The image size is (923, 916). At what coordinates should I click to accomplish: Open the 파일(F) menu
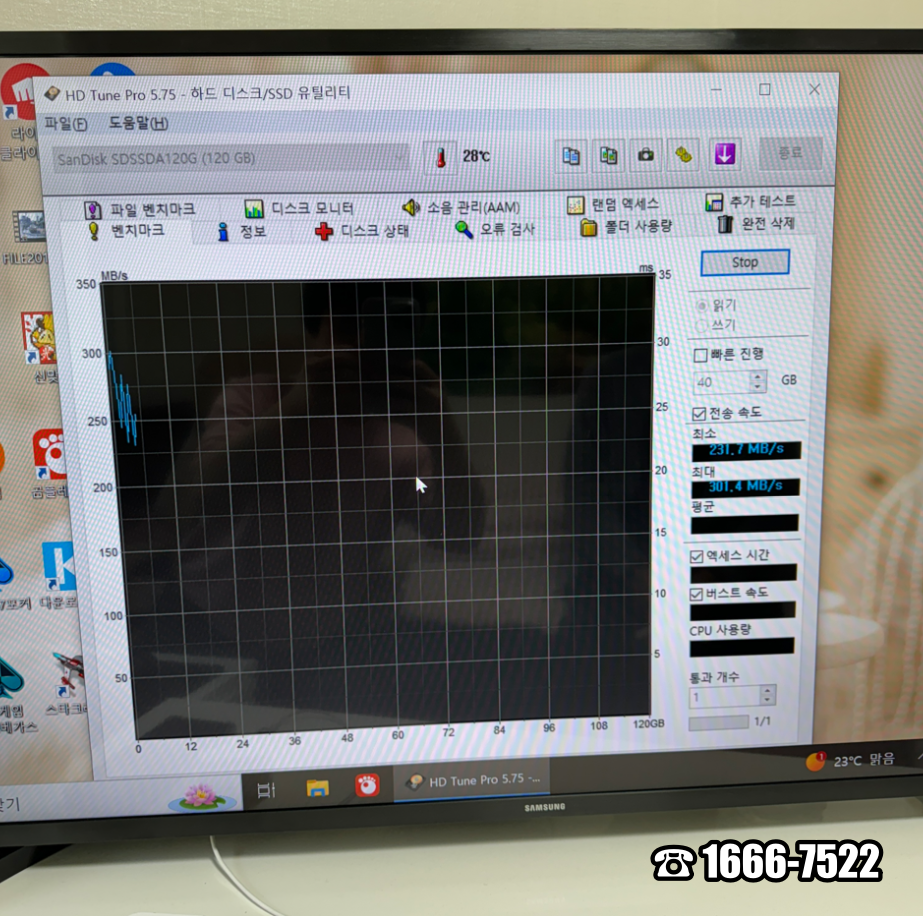click(x=65, y=124)
